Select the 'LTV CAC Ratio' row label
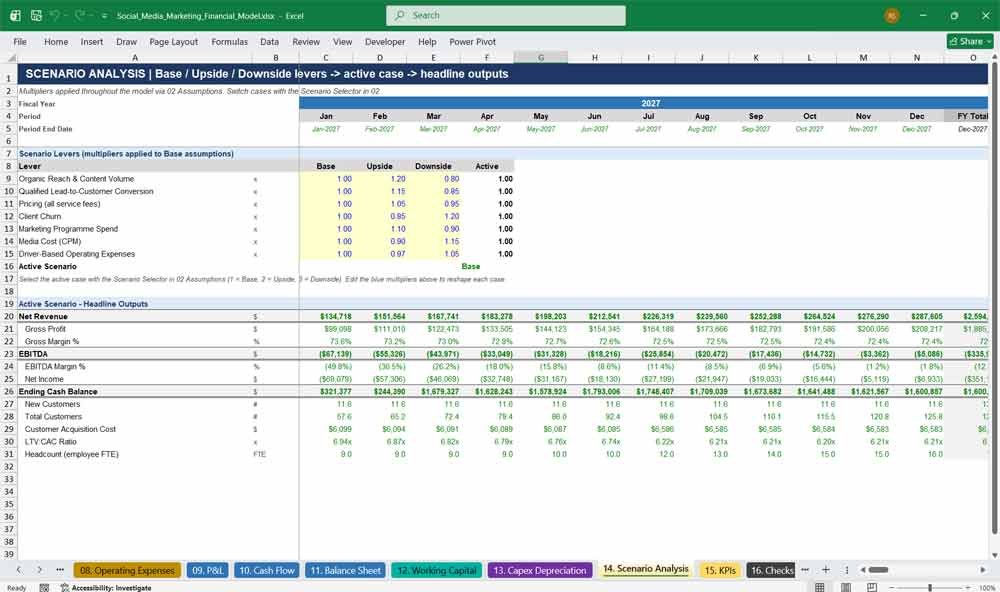Screen dimensions: 1000x592 pyautogui.click(x=50, y=441)
